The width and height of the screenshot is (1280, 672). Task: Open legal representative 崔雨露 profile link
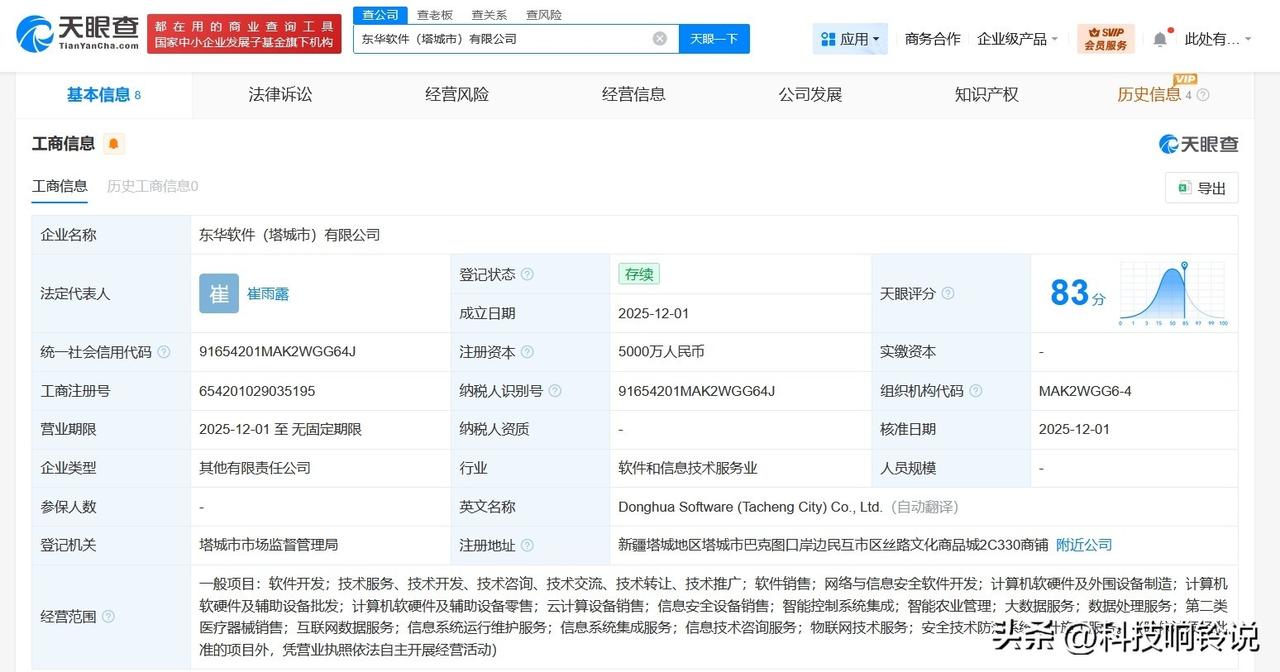pos(267,294)
